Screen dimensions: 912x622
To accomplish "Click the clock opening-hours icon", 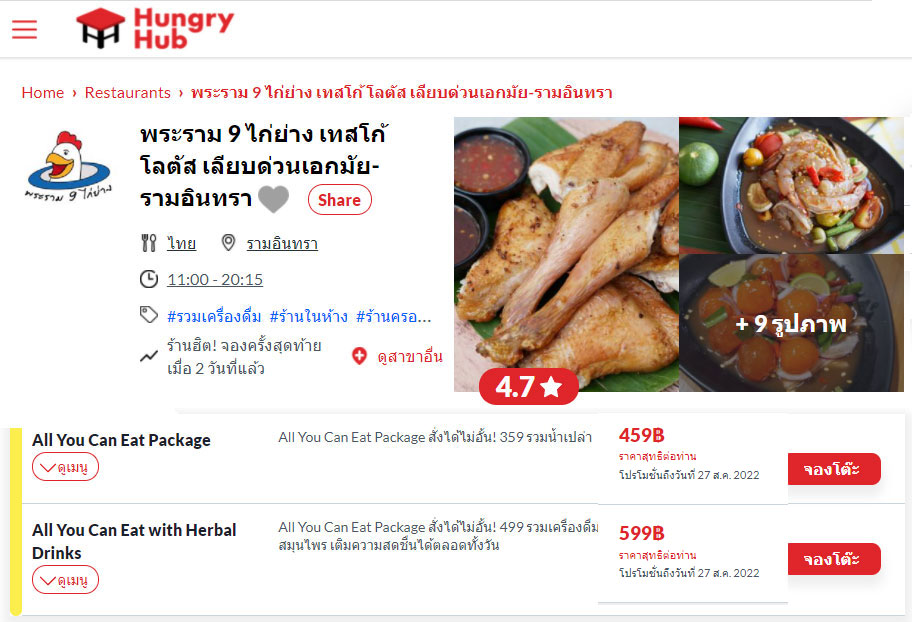I will 149,279.
